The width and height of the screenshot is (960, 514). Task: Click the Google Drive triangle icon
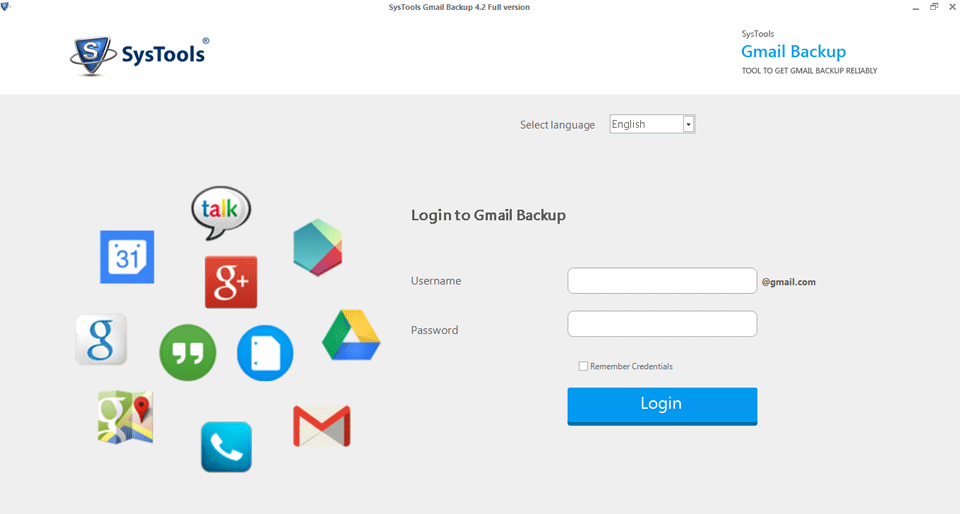point(351,335)
